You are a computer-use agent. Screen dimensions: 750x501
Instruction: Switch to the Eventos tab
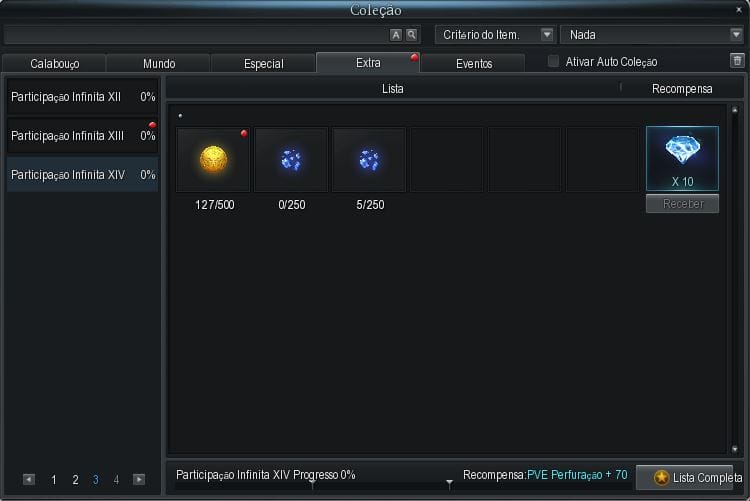coord(474,64)
